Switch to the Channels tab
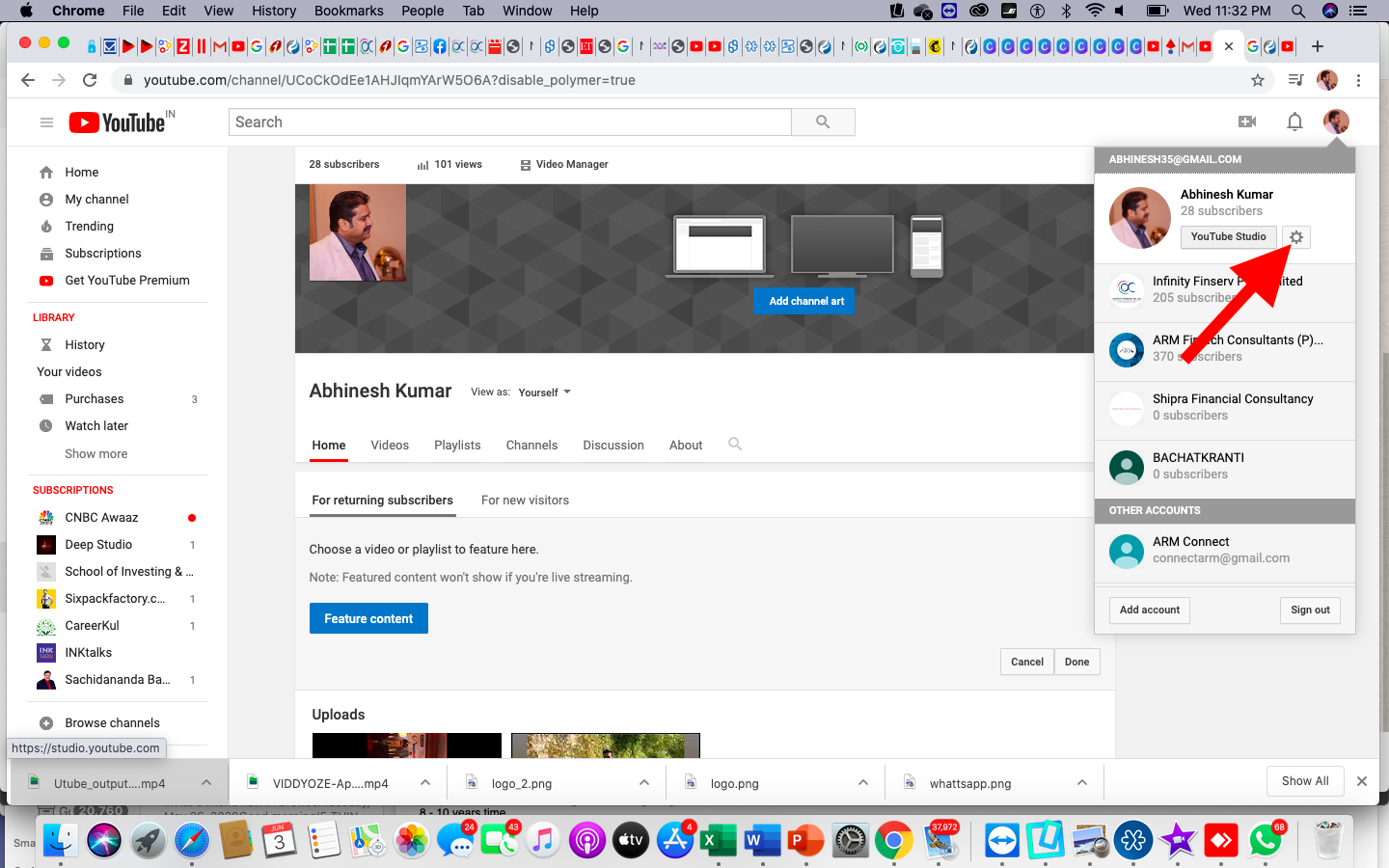Image resolution: width=1389 pixels, height=868 pixels. click(x=531, y=446)
